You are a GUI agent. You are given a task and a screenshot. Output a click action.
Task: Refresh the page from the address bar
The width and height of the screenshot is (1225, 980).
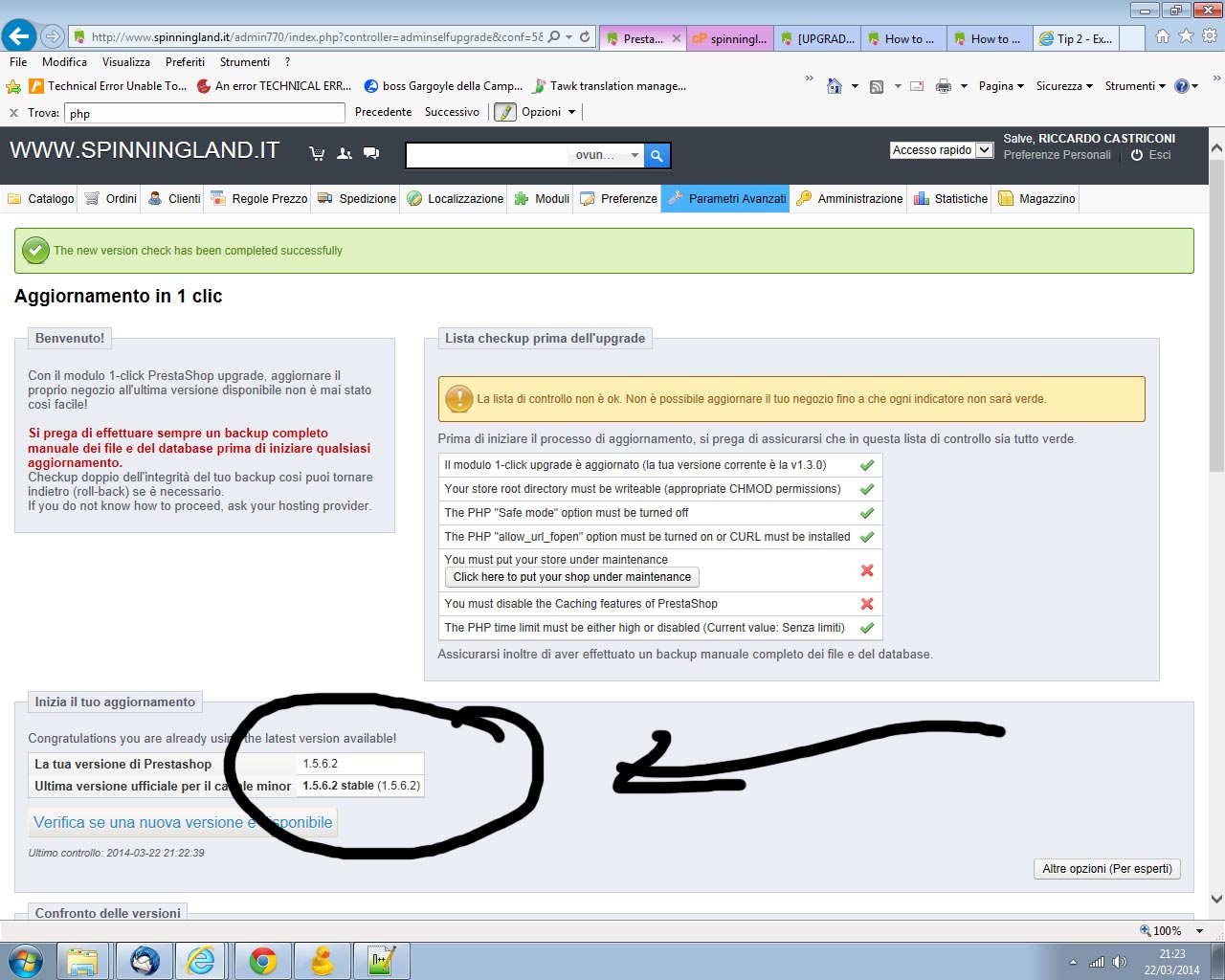click(x=585, y=37)
